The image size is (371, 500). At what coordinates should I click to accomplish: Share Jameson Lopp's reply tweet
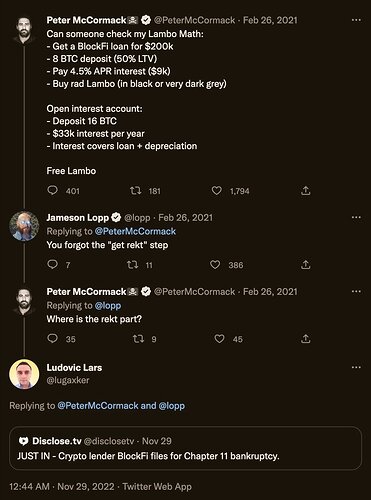[x=306, y=265]
